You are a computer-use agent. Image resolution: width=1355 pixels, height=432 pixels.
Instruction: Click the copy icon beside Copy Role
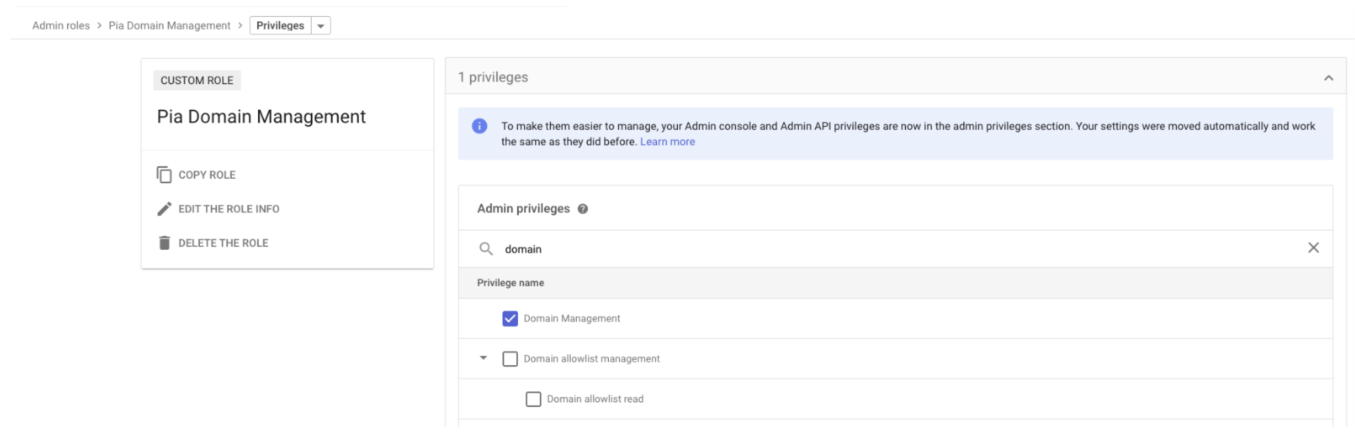coord(164,175)
